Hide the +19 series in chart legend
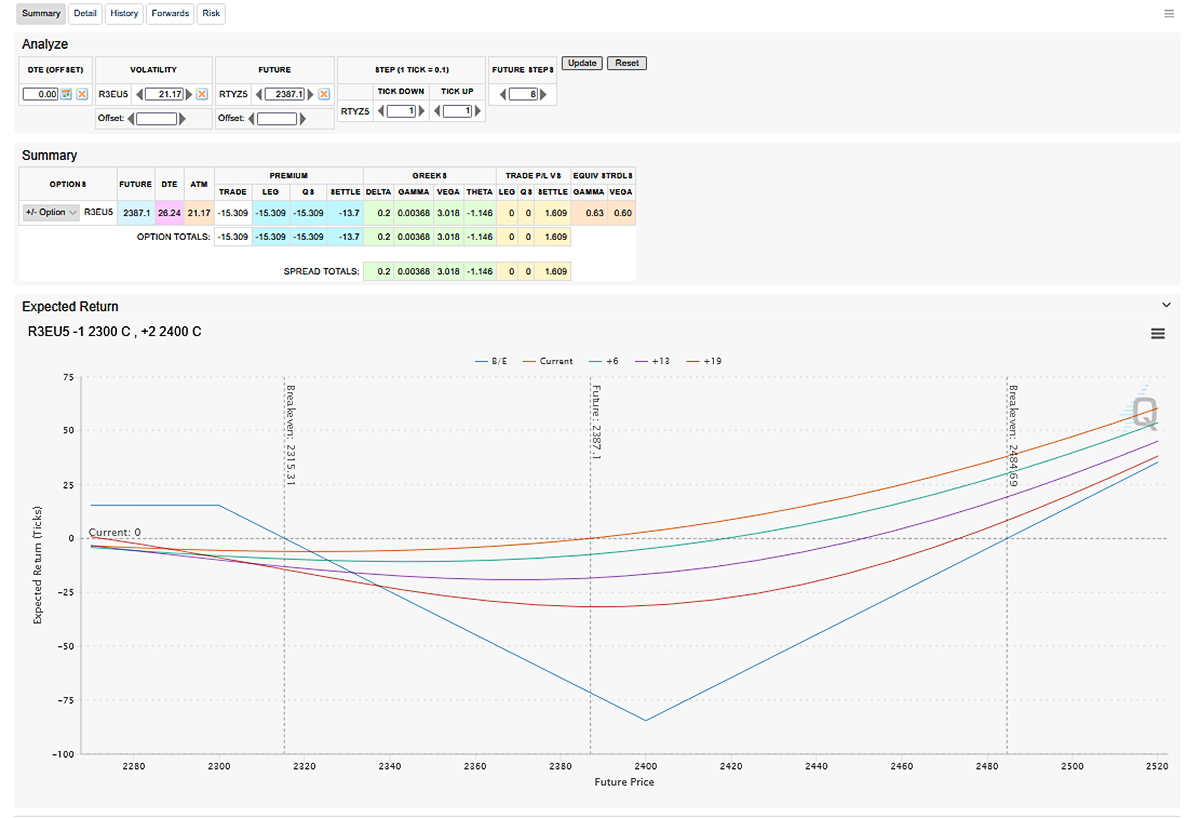1200x818 pixels. 706,360
